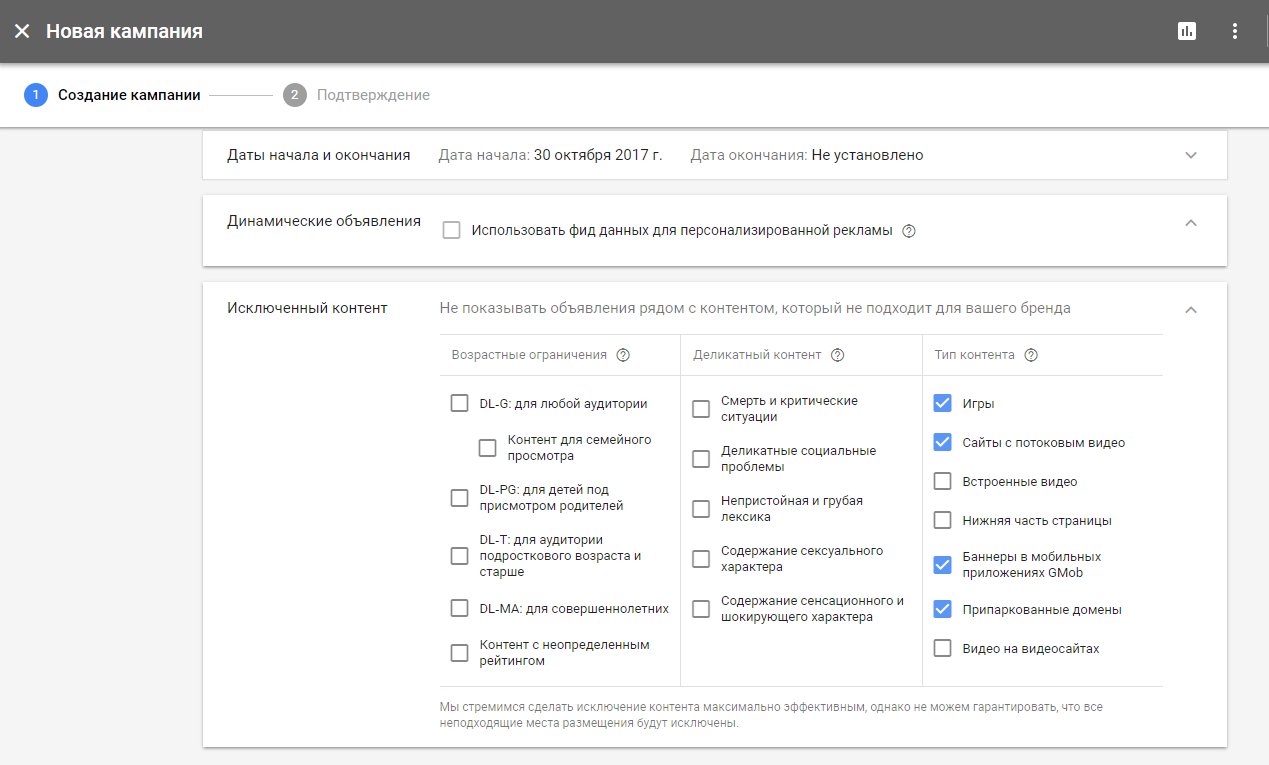Click the Возрастные ограничения column header
The height and width of the screenshot is (765, 1269).
pyautogui.click(x=529, y=355)
